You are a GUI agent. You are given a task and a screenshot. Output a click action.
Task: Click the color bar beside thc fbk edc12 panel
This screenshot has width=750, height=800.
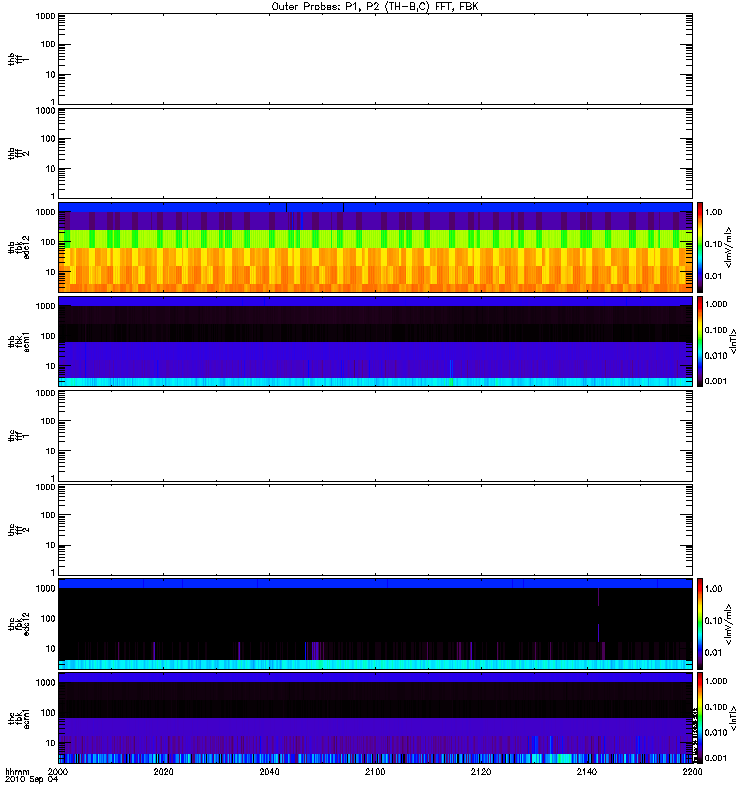pos(700,624)
